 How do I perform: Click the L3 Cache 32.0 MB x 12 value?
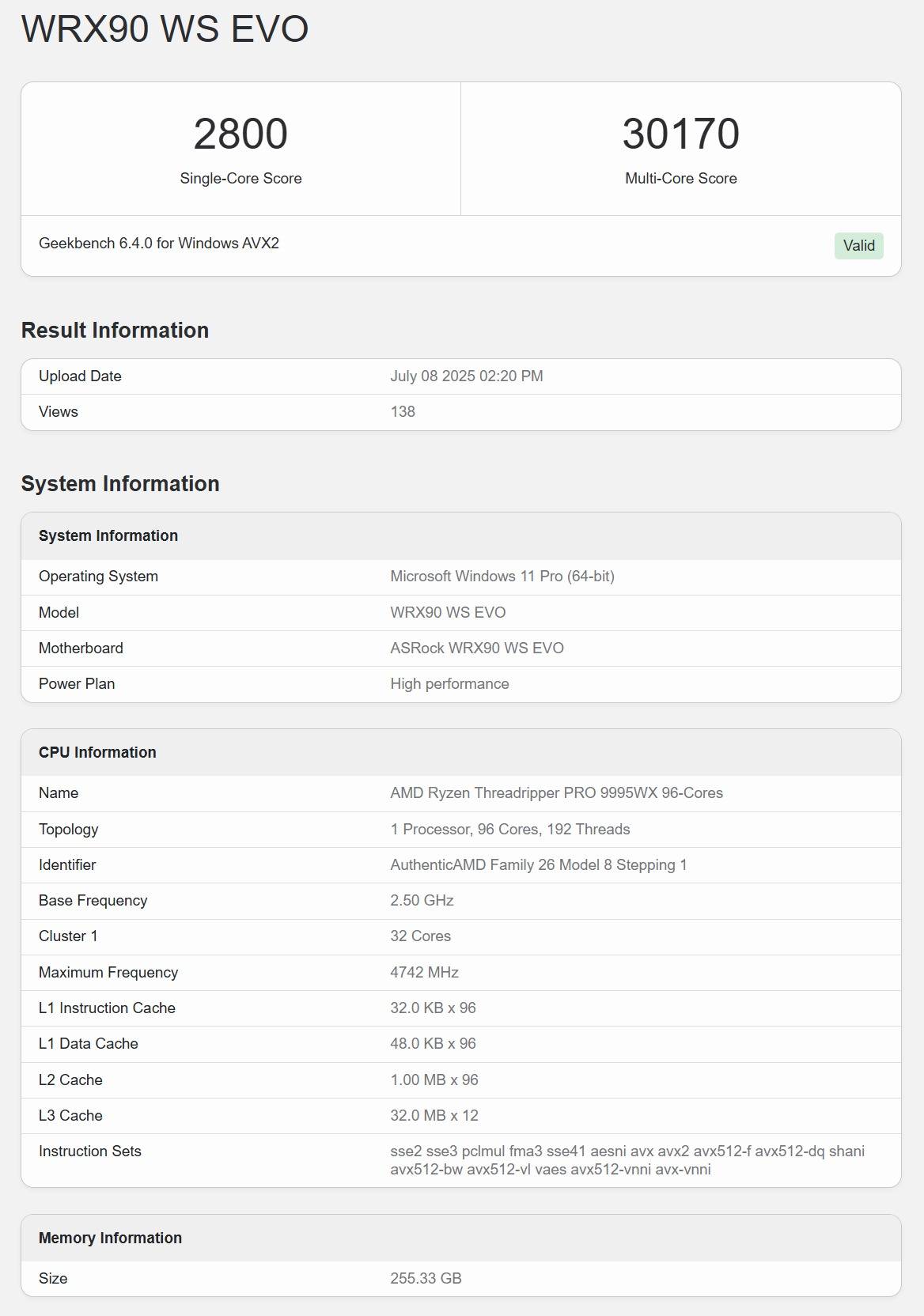coord(434,1116)
